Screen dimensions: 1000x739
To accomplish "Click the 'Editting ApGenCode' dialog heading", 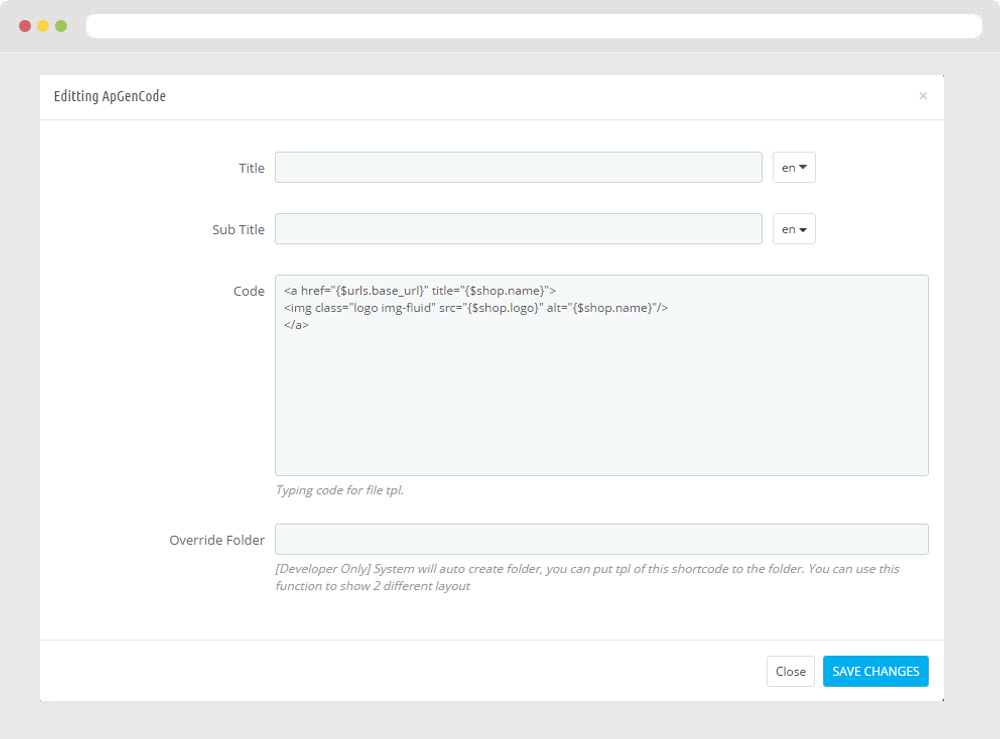I will click(x=110, y=96).
